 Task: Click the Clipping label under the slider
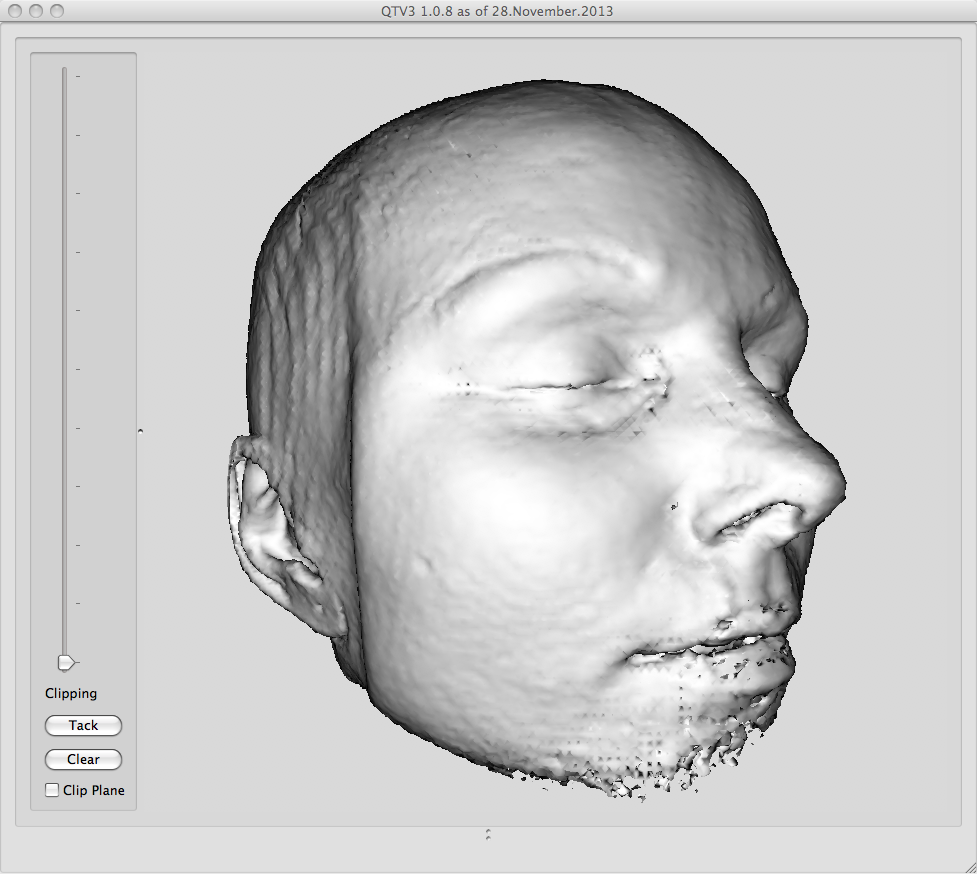click(x=71, y=693)
